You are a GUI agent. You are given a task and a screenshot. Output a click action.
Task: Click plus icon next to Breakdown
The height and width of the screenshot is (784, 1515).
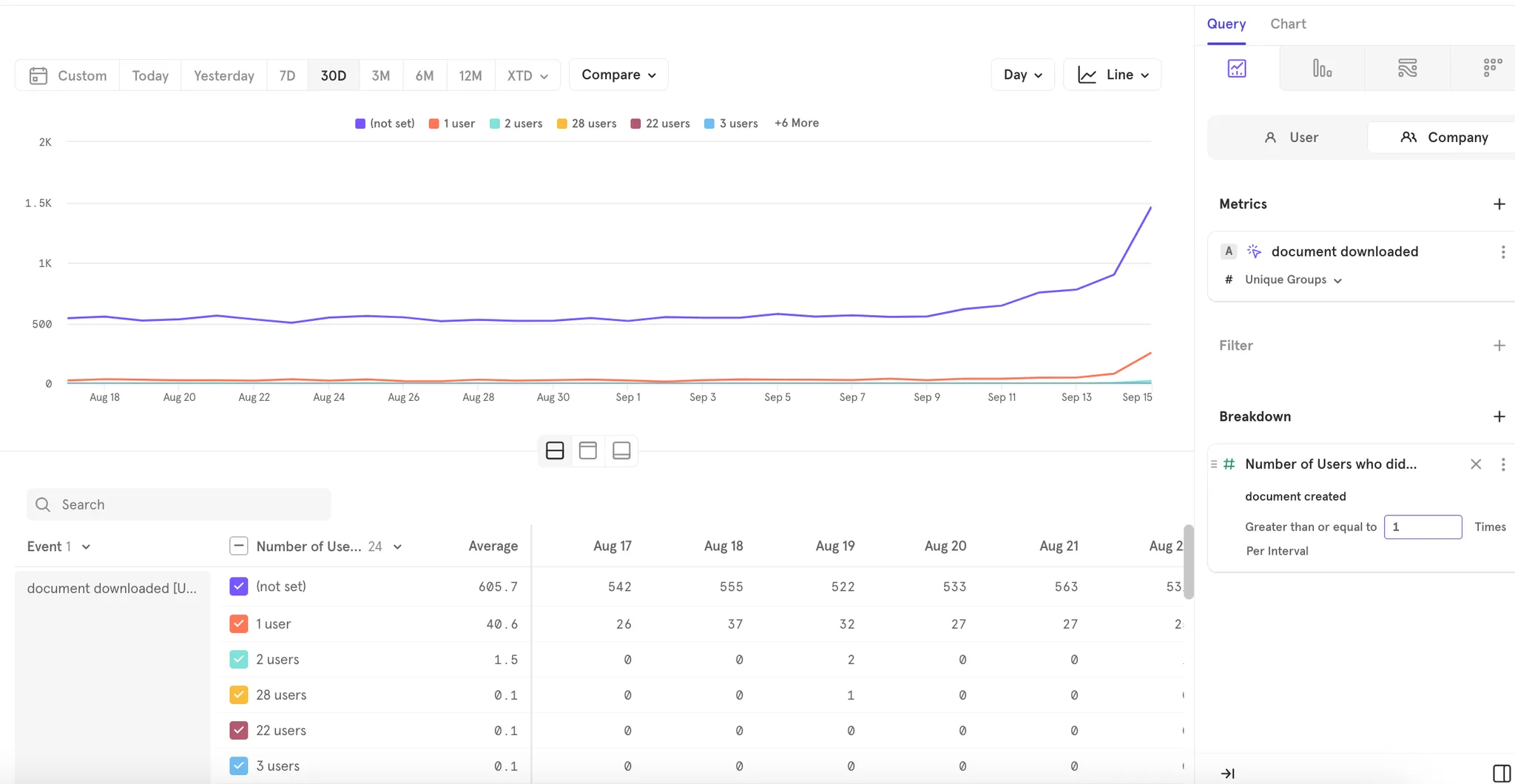(x=1499, y=416)
